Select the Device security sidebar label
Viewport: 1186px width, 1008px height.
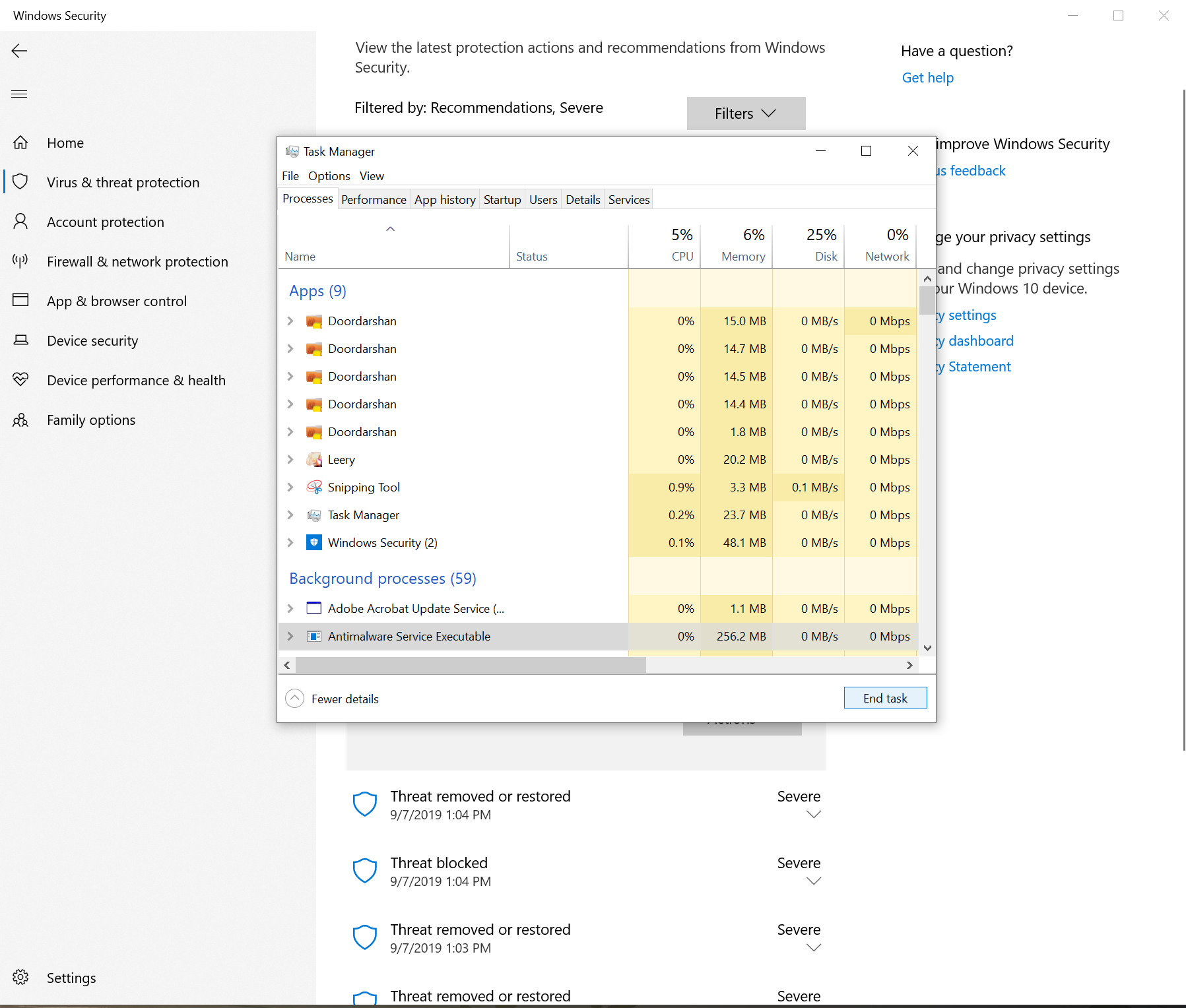coord(92,340)
